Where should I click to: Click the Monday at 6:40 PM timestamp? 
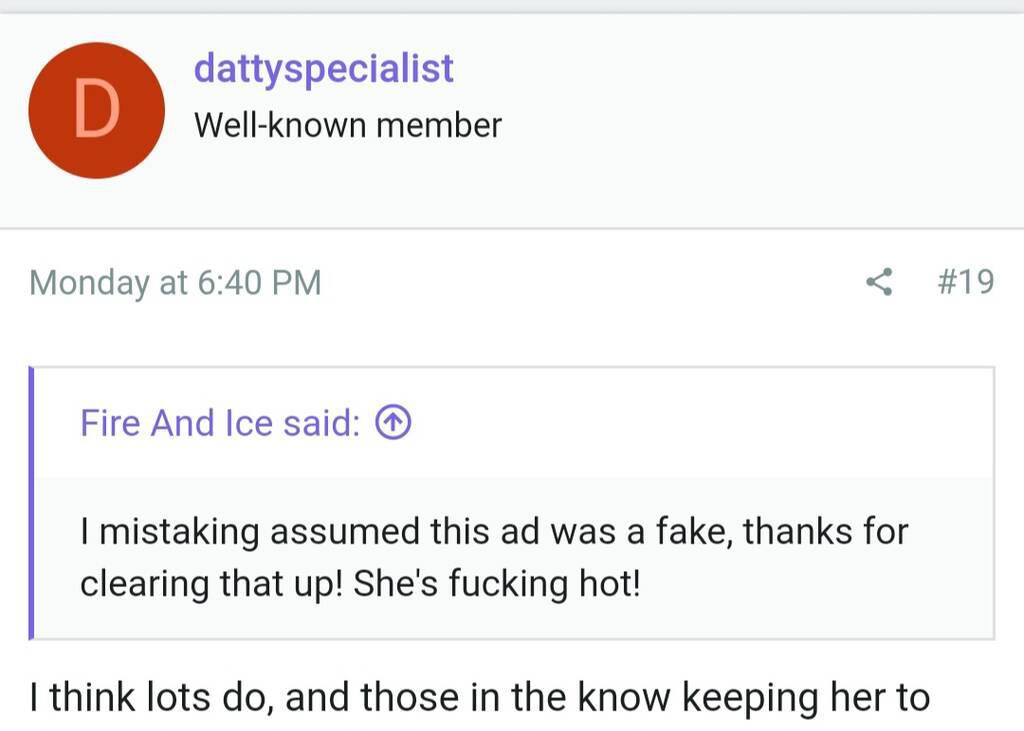(x=175, y=283)
